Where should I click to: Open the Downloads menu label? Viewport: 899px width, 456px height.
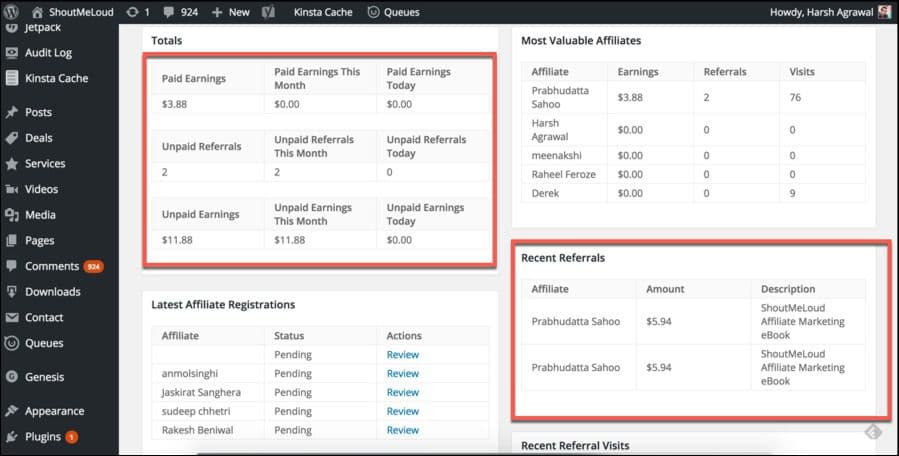[x=53, y=292]
